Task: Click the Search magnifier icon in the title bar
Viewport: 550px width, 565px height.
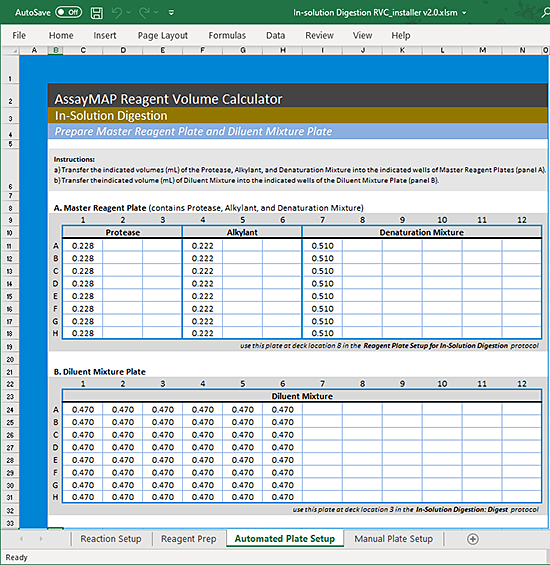Action: [x=546, y=13]
